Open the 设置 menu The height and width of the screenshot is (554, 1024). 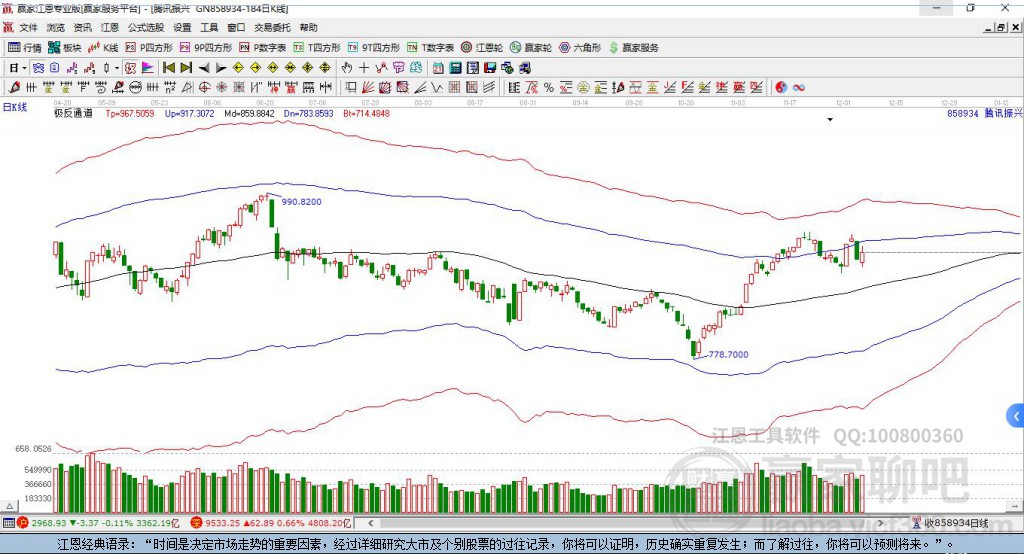[182, 27]
